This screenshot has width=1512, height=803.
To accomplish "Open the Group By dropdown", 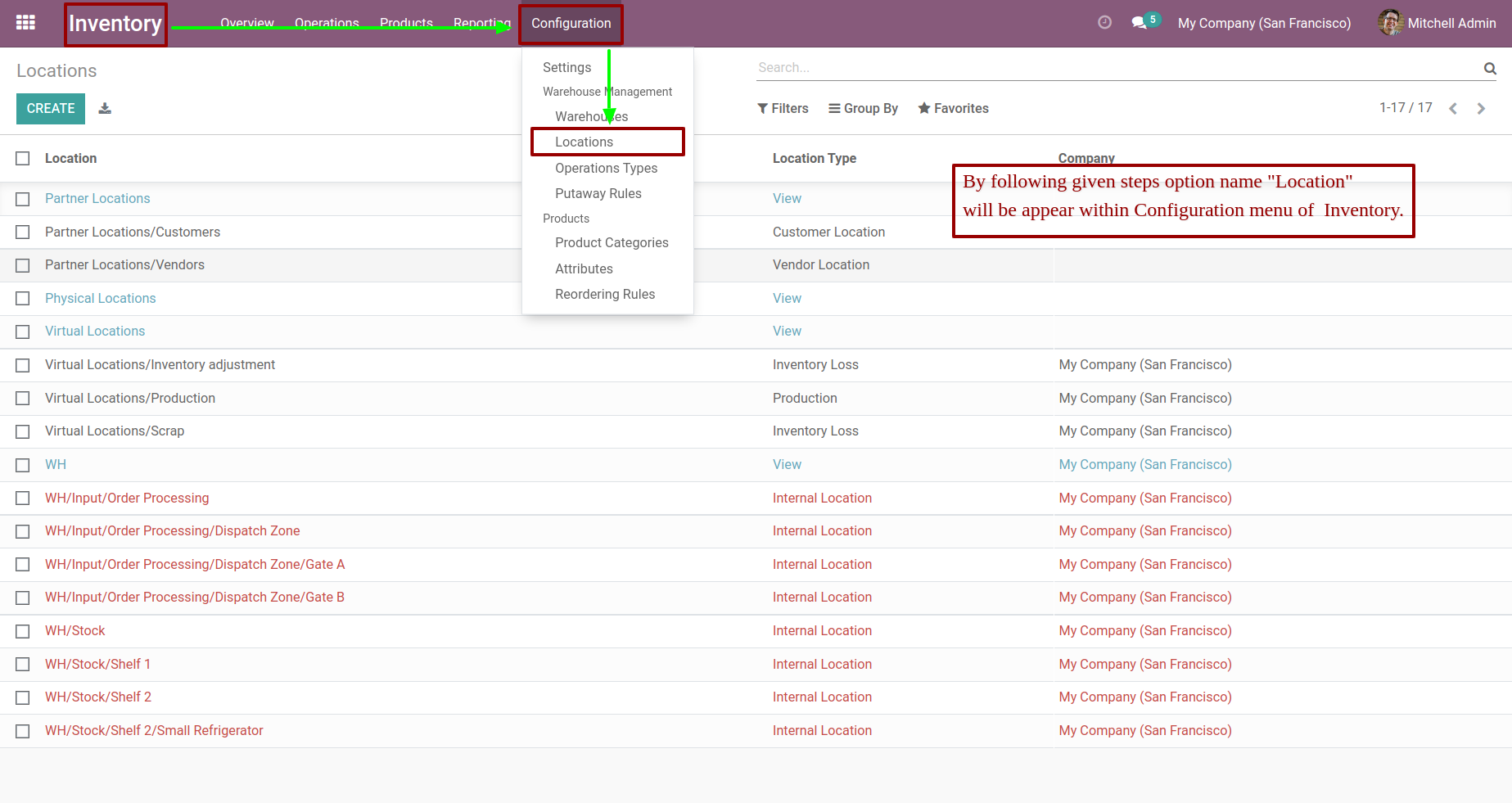I will pyautogui.click(x=863, y=108).
